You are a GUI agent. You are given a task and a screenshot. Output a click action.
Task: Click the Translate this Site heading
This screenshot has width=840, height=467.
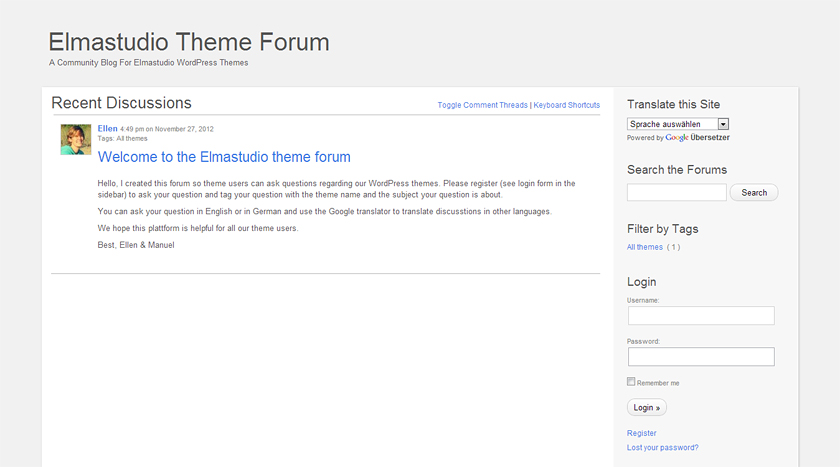673,104
